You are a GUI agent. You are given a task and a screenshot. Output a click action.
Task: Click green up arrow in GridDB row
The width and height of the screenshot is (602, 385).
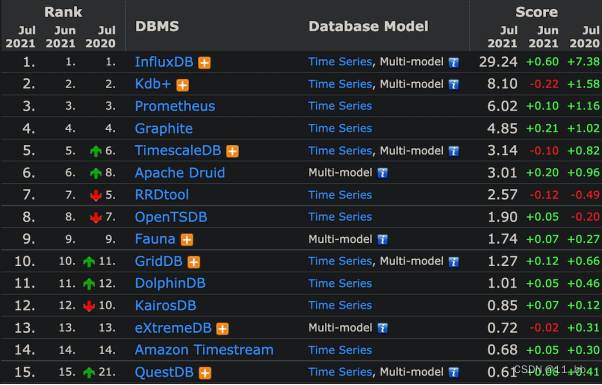pyautogui.click(x=89, y=262)
